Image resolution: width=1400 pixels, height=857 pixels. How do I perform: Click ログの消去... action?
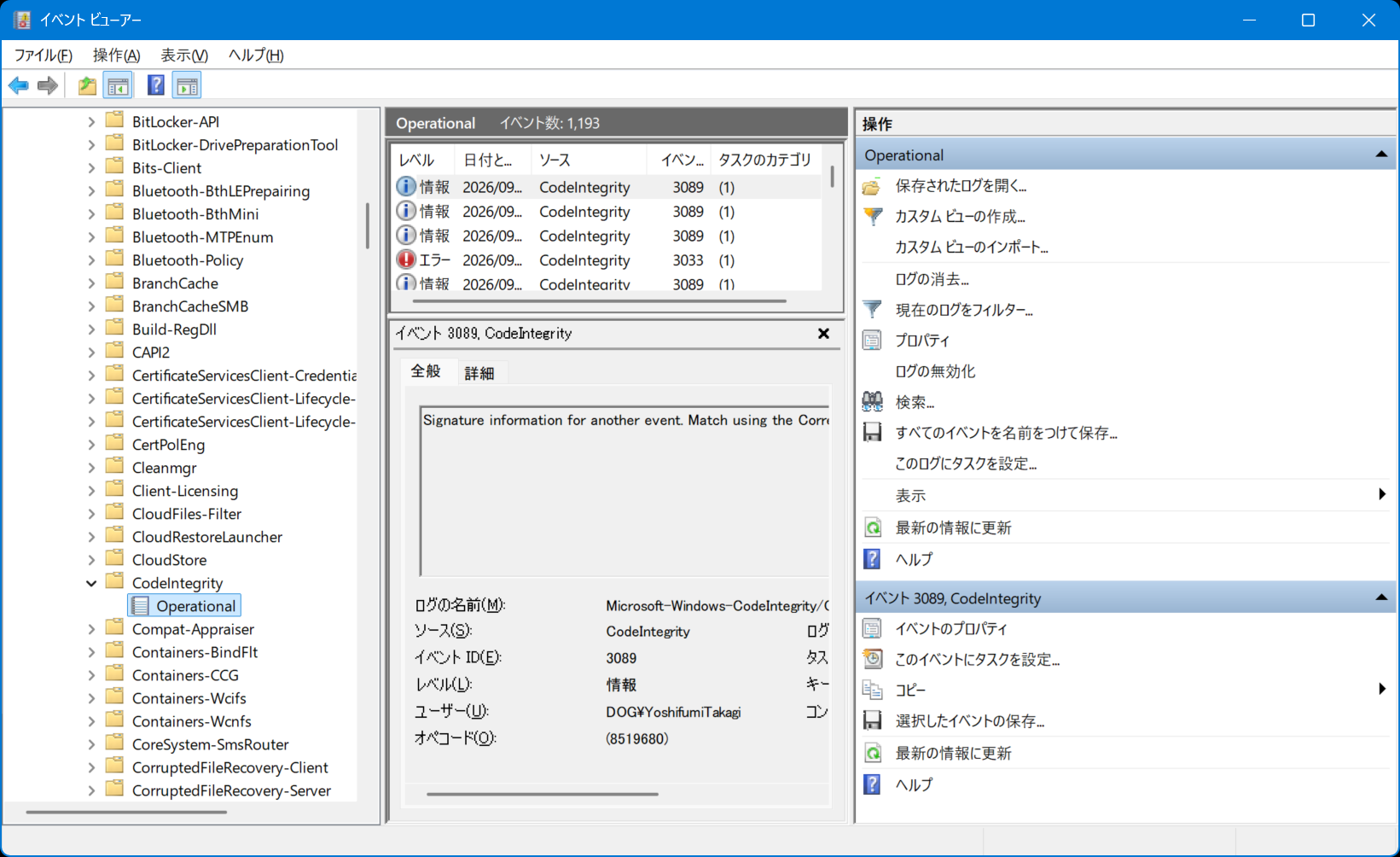click(932, 279)
